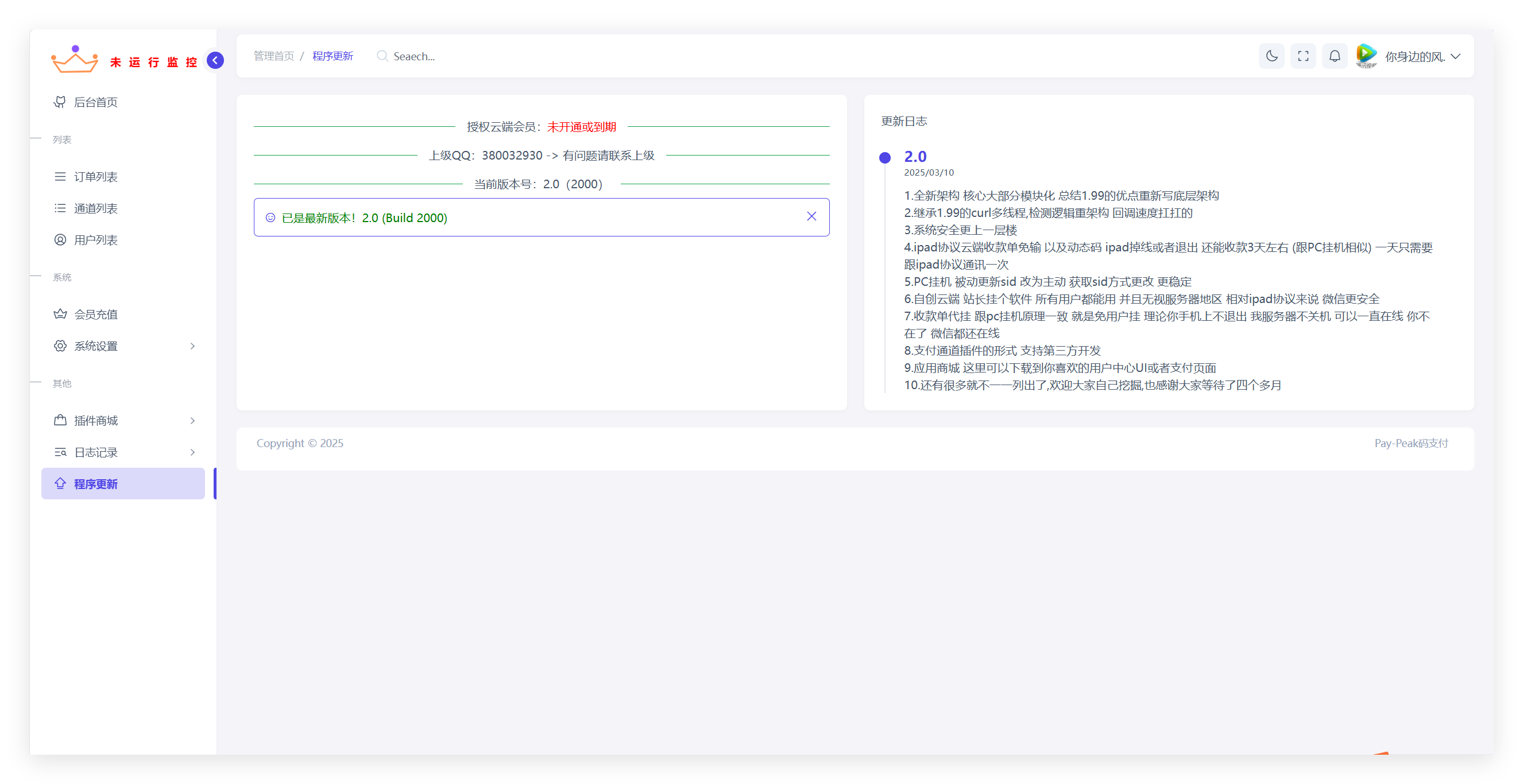1523x784 pixels.
Task: Click the 程序更新 upload arrow icon
Action: pyautogui.click(x=60, y=483)
